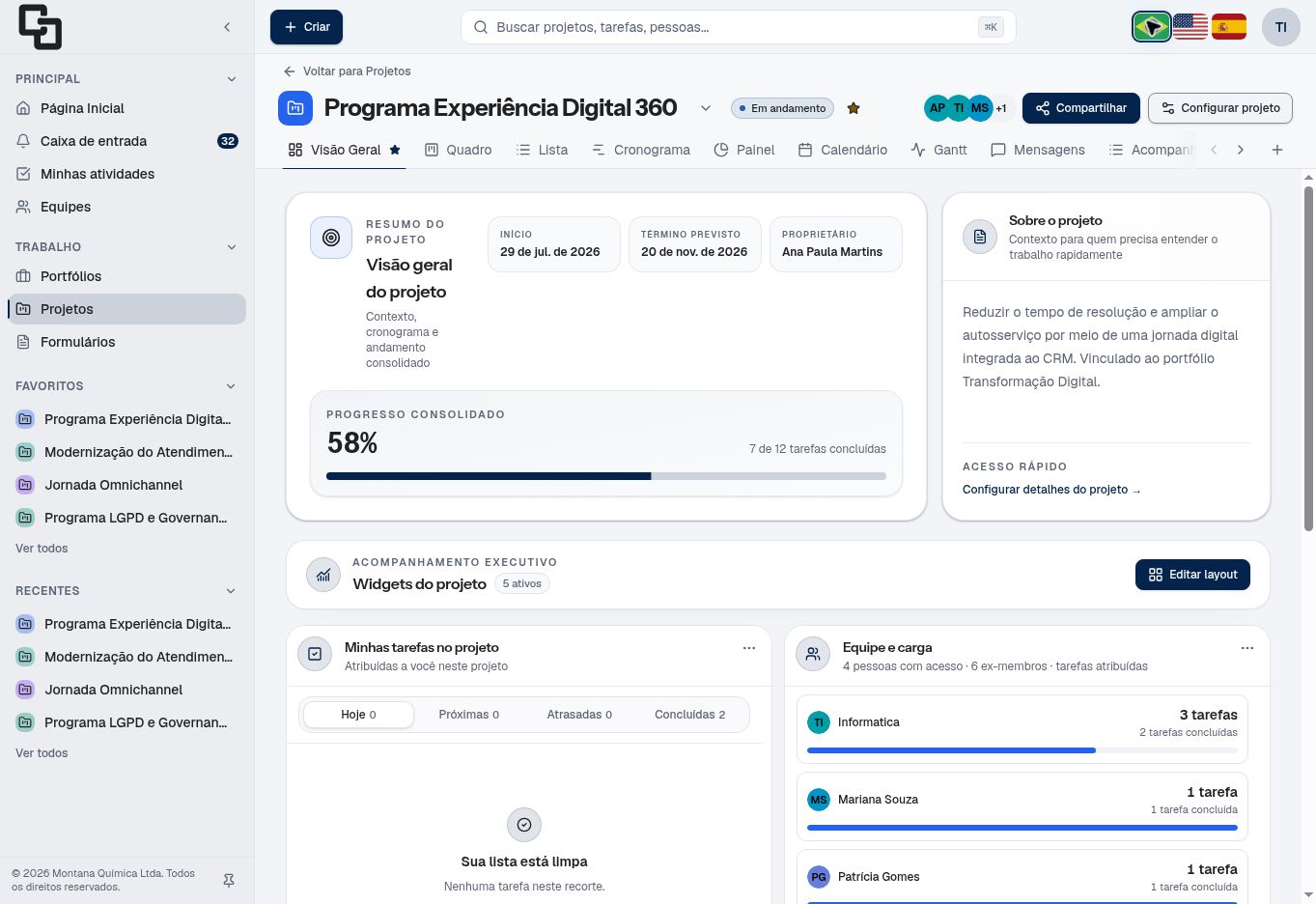Collapse the sidebar with the chevron icon
This screenshot has width=1316, height=904.
[227, 27]
